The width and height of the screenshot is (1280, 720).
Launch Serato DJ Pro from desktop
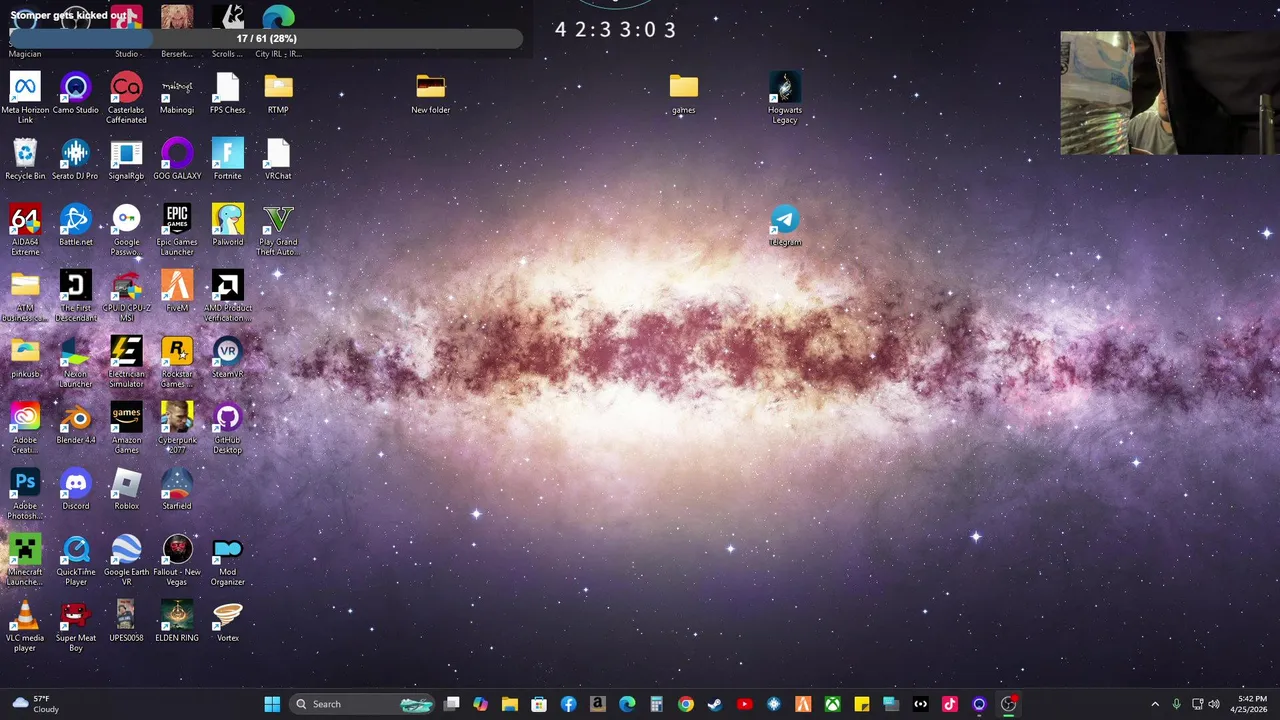coord(75,160)
